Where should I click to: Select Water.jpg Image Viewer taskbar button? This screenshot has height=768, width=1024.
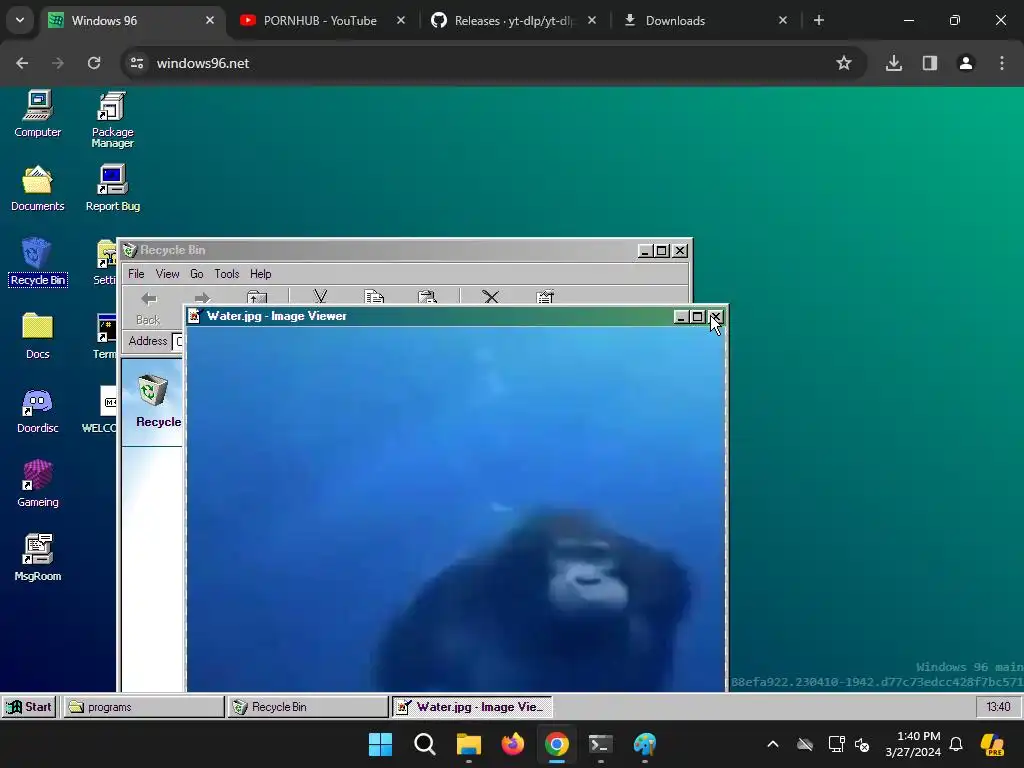[x=472, y=707]
